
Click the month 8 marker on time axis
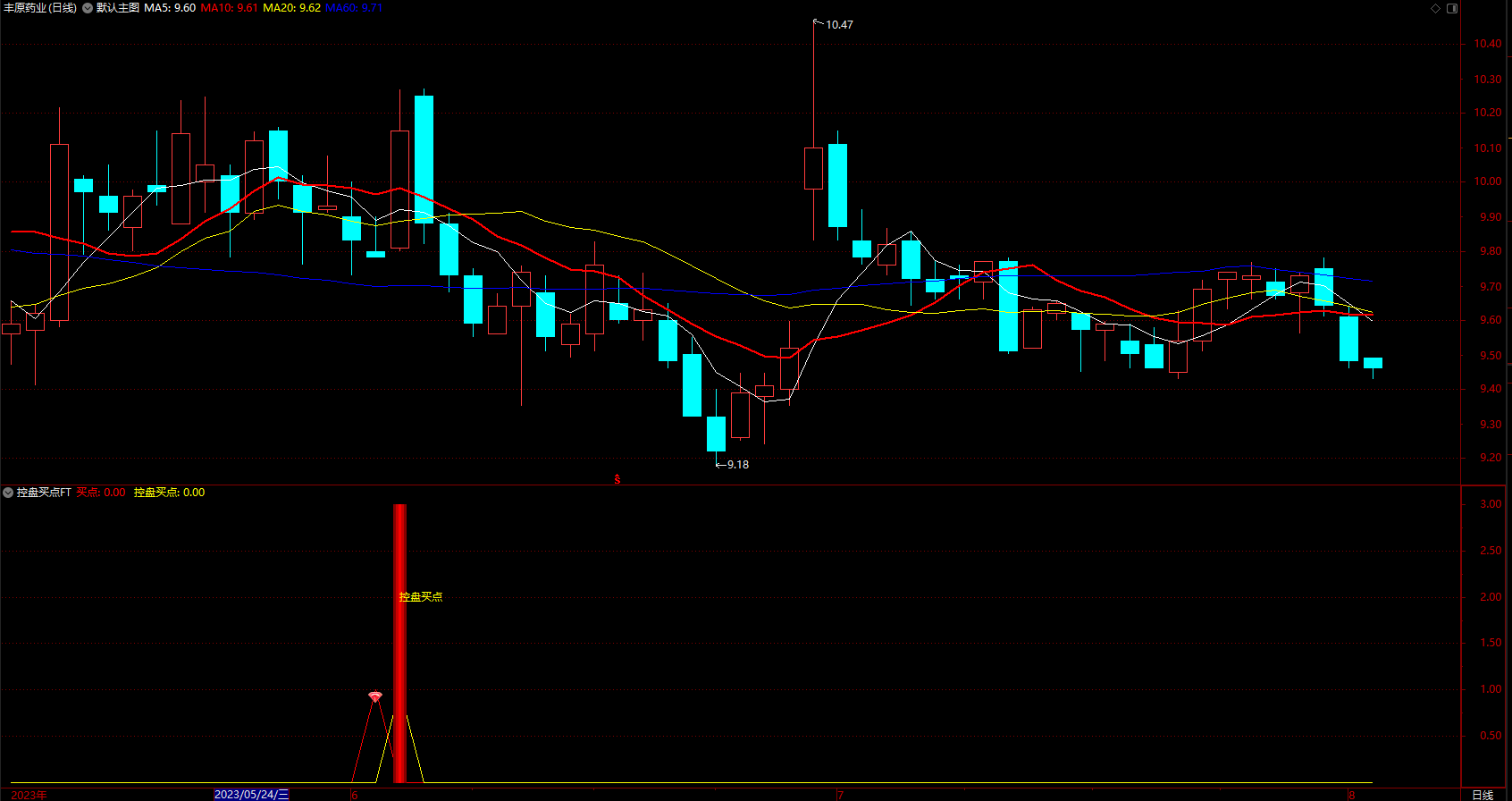1352,795
